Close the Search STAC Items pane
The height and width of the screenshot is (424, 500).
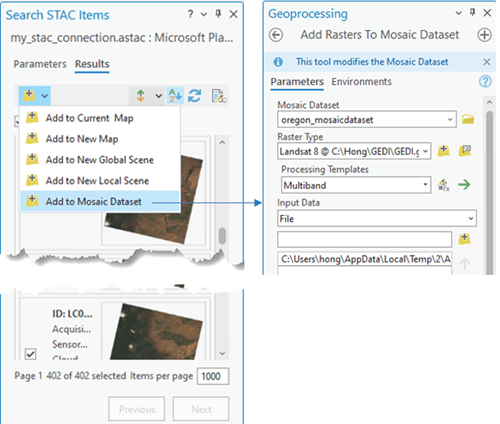(234, 14)
